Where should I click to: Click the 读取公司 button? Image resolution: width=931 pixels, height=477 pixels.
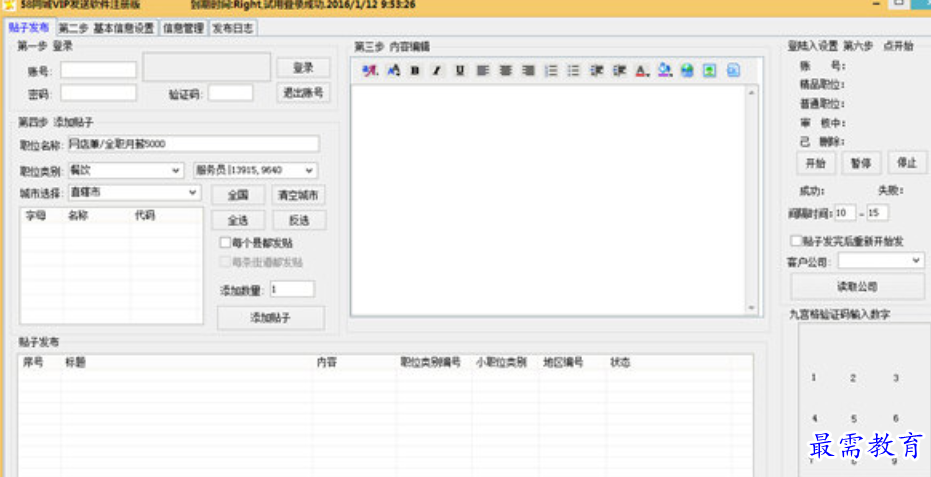pyautogui.click(x=857, y=287)
